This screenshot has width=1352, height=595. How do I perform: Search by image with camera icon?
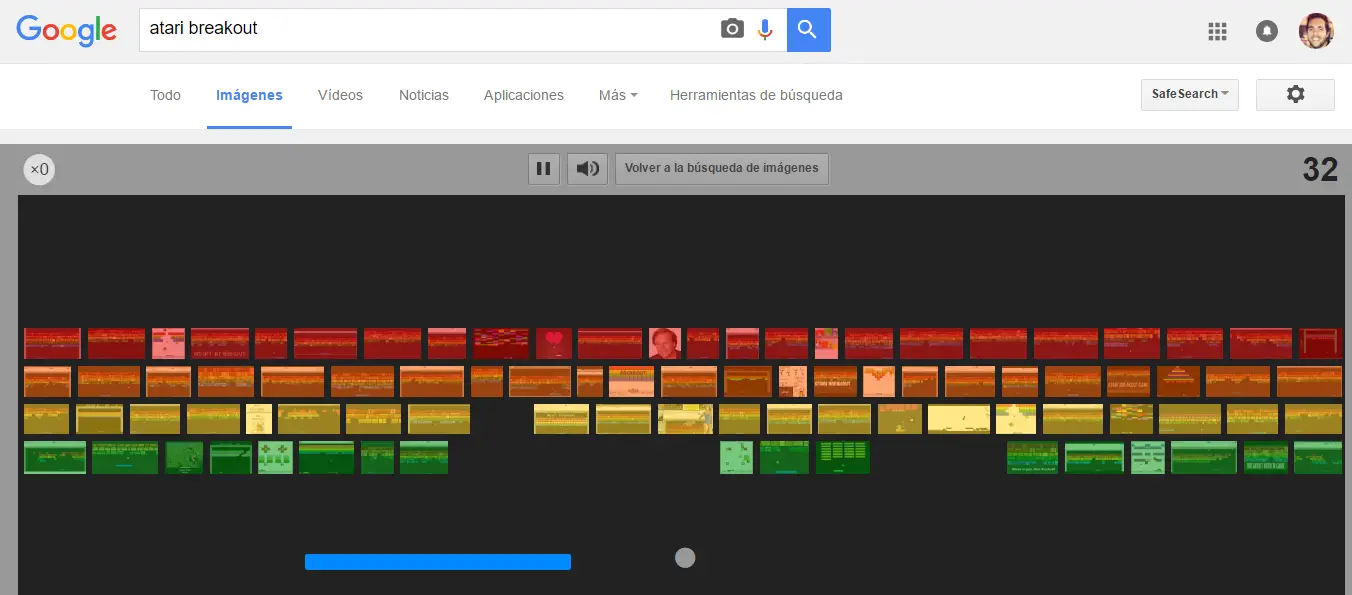click(x=732, y=29)
